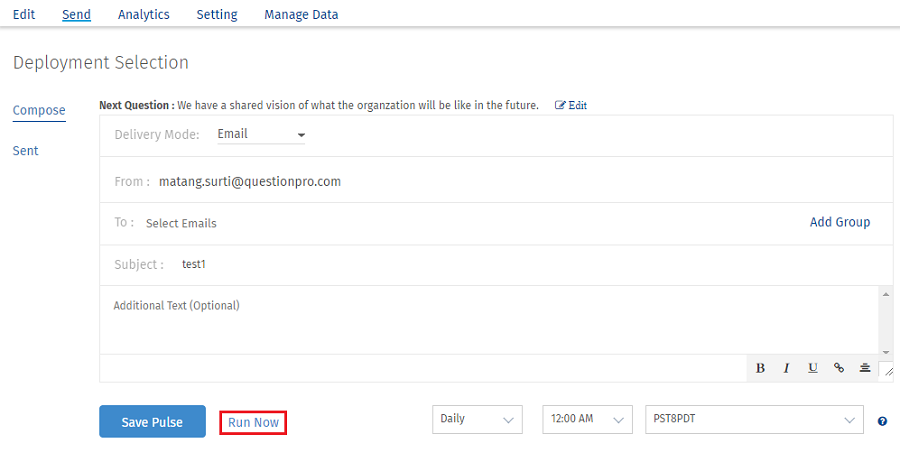Image resolution: width=900 pixels, height=462 pixels.
Task: Click the Save Pulse button
Action: point(152,422)
